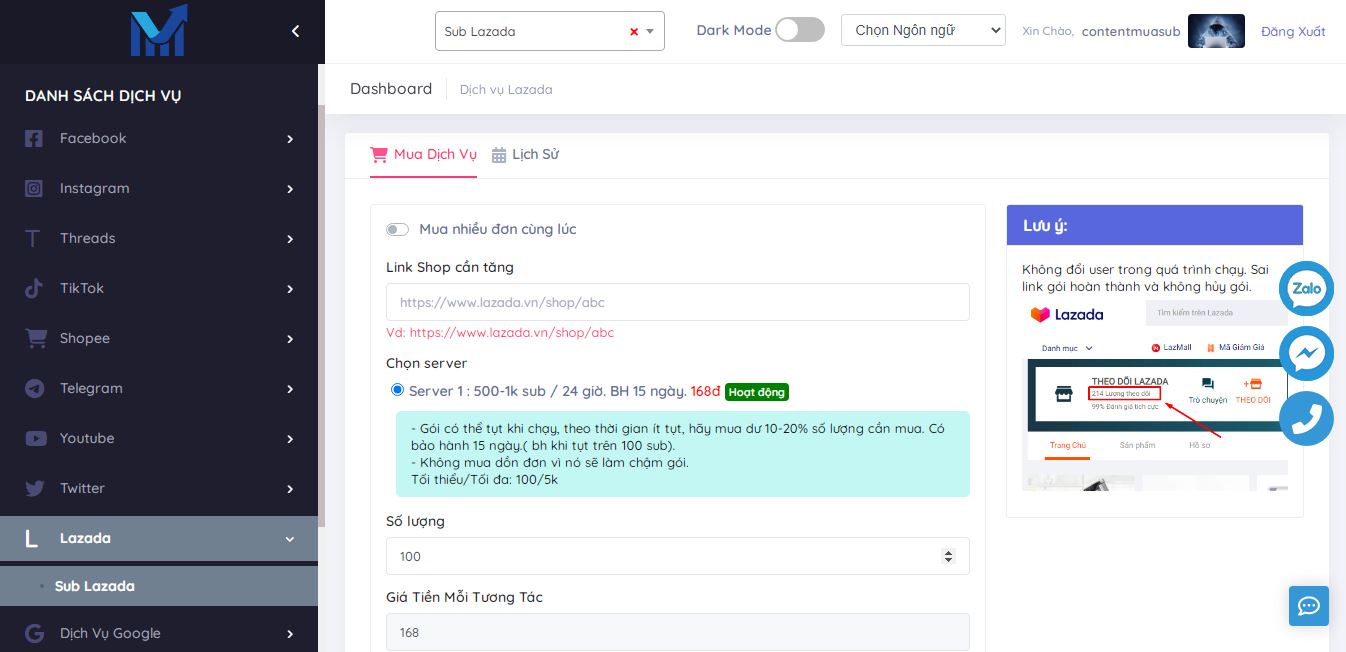Open the TikTok services menu label
The image size is (1346, 652).
[x=82, y=288]
